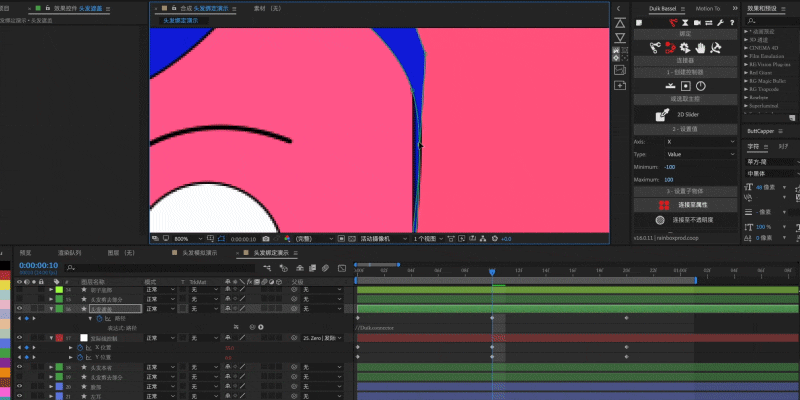This screenshot has width=800, height=400.
Task: Hide layer 37 with its eye icon
Action: [x=19, y=338]
